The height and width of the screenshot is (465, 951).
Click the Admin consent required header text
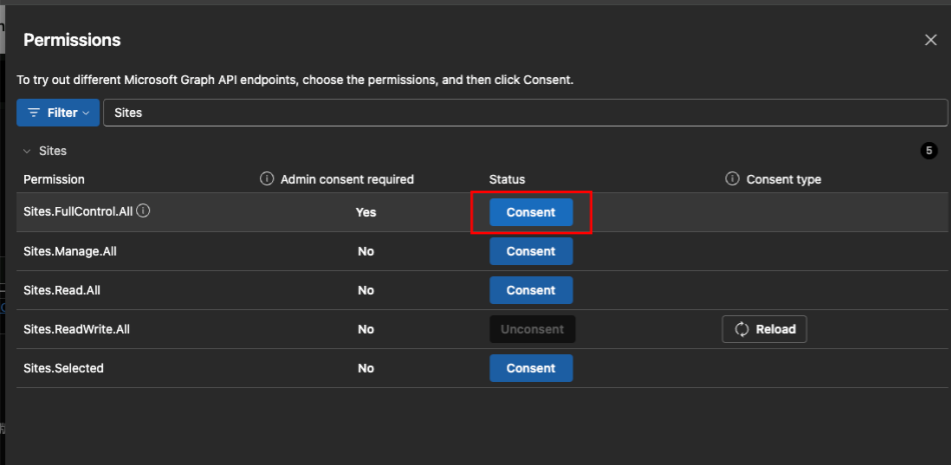pyautogui.click(x=347, y=179)
